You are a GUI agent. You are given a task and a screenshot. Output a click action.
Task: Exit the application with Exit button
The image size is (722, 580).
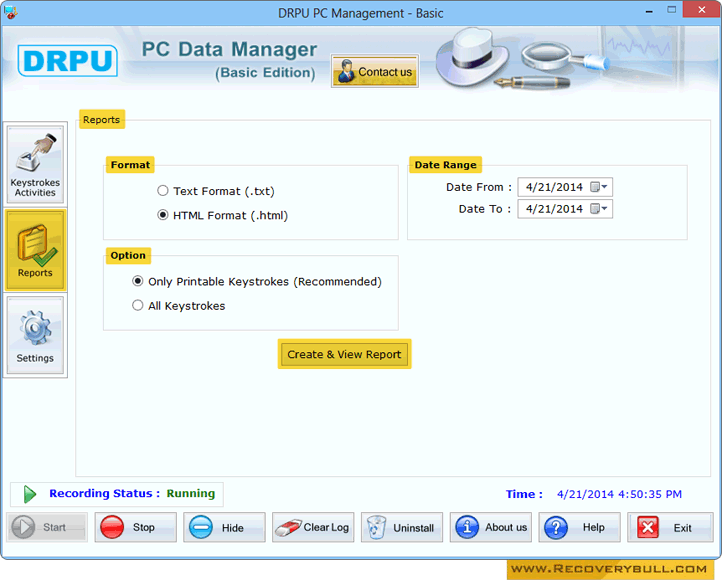coord(670,527)
